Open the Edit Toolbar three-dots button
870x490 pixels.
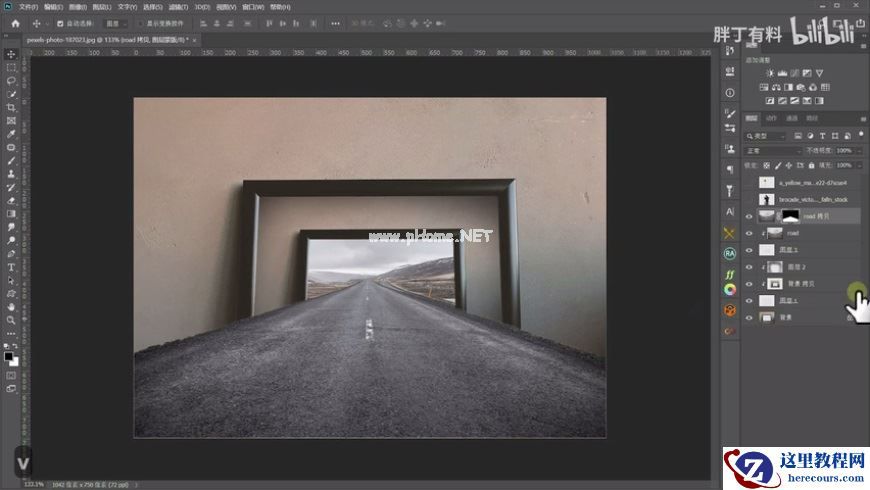pyautogui.click(x=11, y=334)
